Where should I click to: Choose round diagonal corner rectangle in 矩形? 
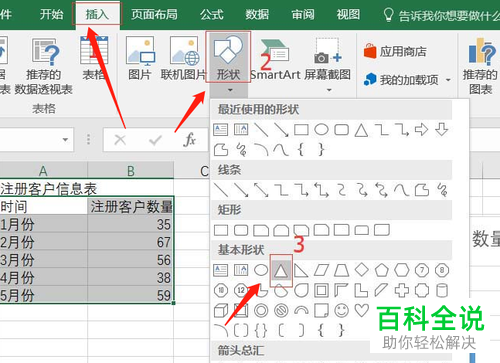[382, 230]
